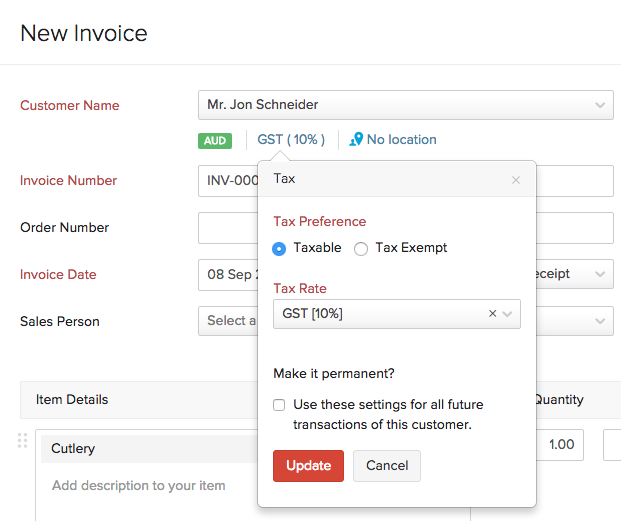Select the Tax Exempt radio option
The width and height of the screenshot is (621, 521).
tap(361, 249)
